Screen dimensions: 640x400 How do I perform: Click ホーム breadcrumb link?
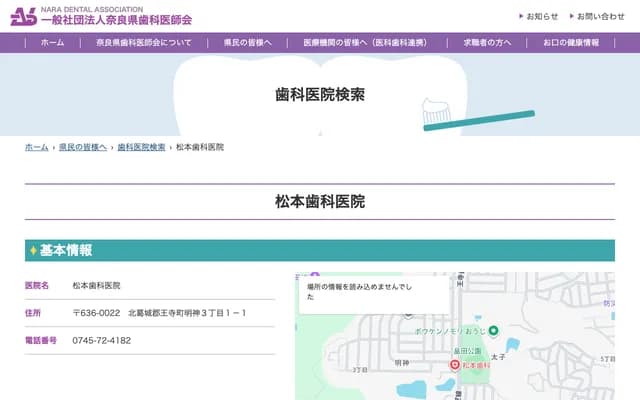(36, 147)
